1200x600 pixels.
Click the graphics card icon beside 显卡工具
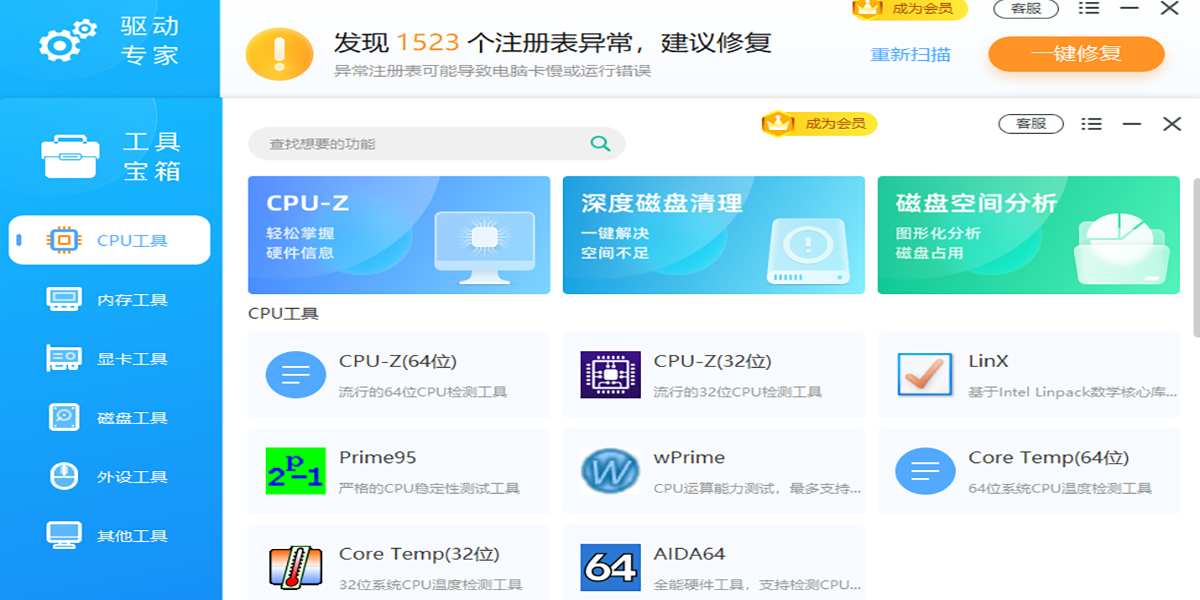click(64, 358)
